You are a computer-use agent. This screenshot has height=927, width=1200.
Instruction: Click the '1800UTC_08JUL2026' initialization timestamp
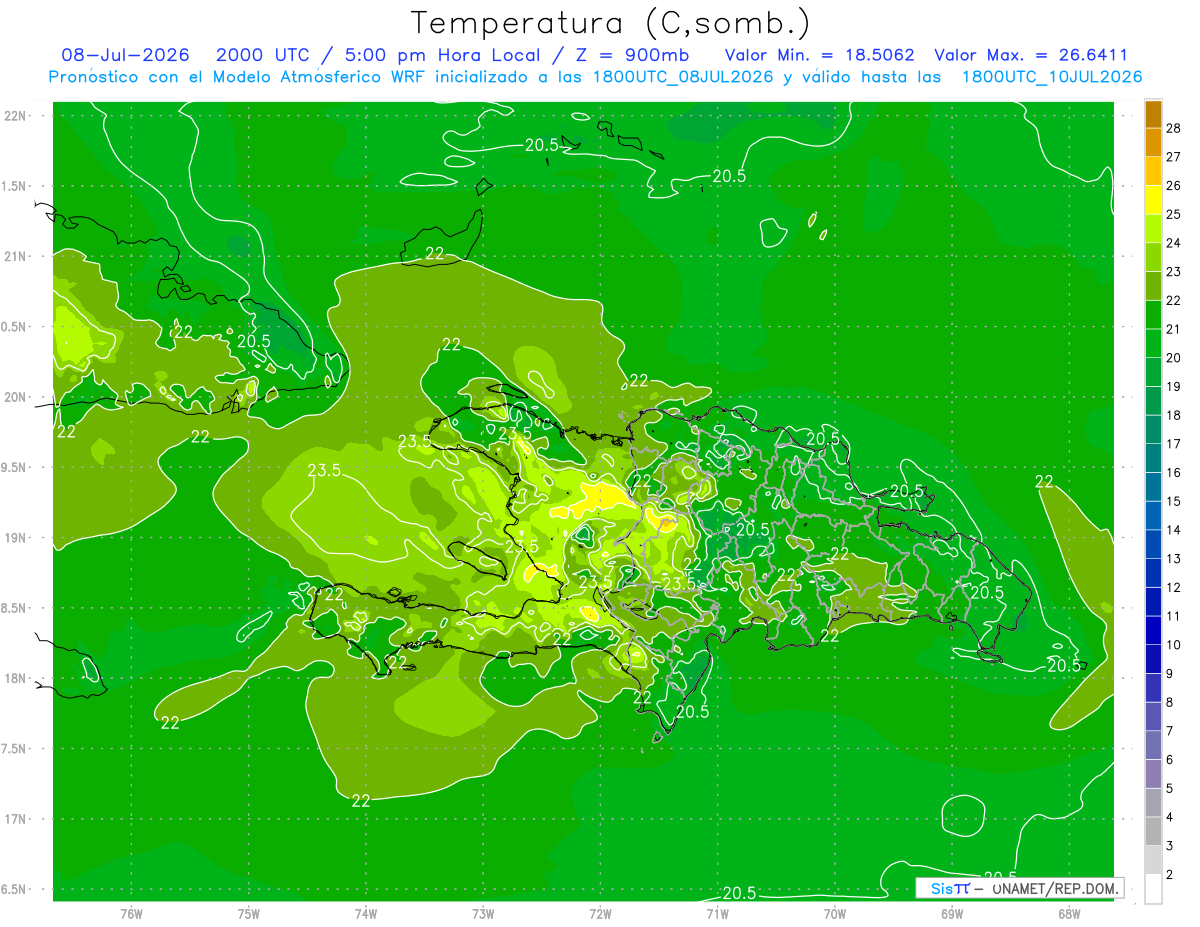click(x=679, y=77)
